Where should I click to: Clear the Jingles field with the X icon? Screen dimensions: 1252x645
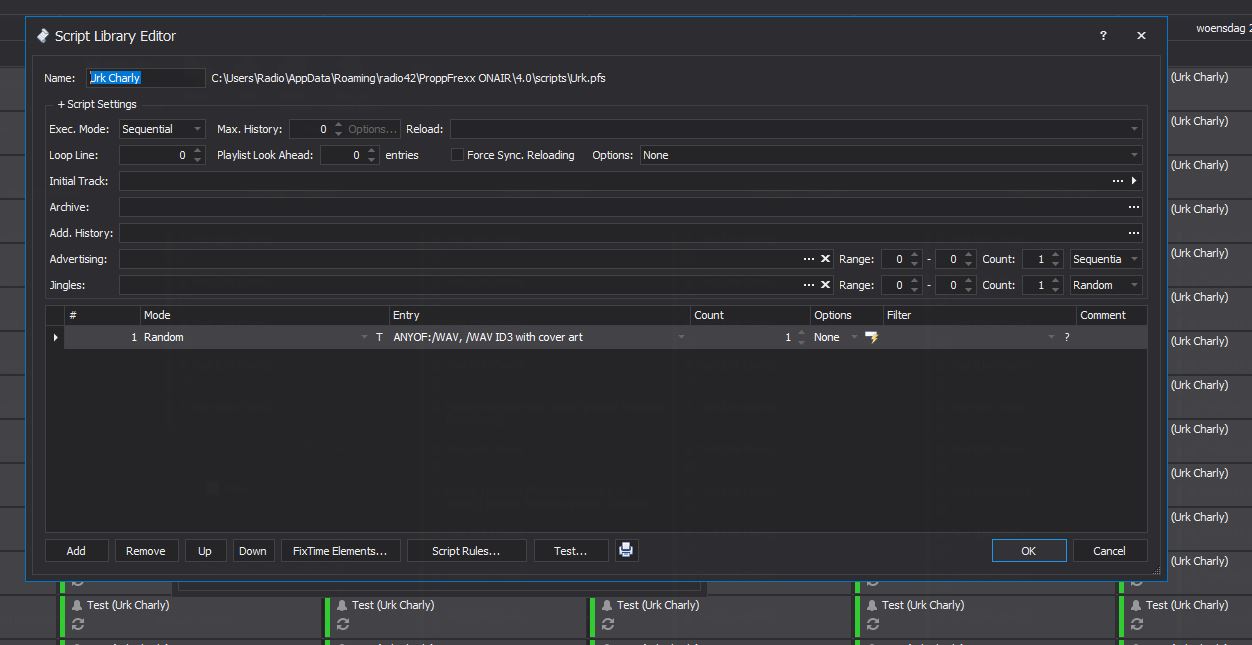tap(825, 285)
